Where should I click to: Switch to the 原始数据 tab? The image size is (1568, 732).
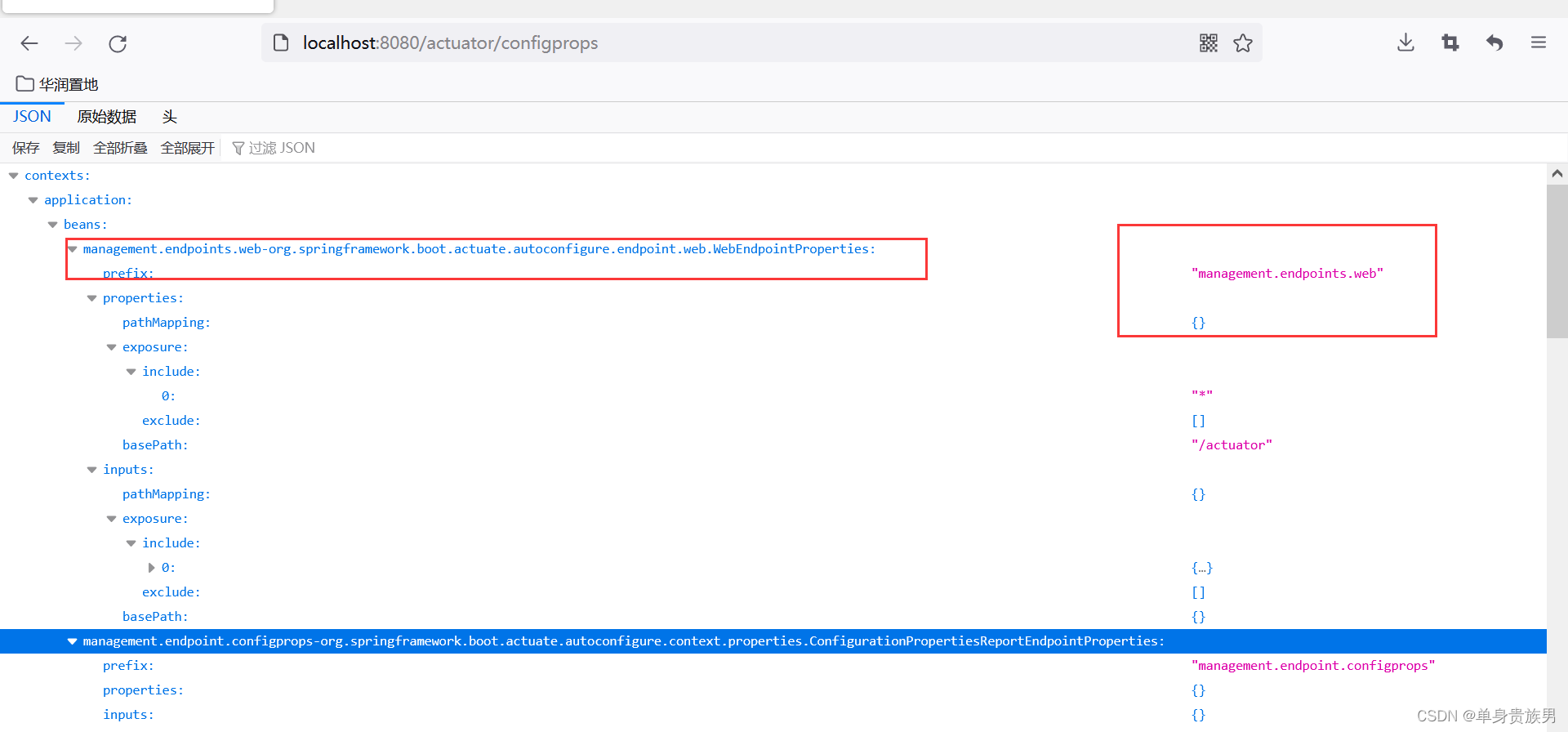(x=107, y=117)
